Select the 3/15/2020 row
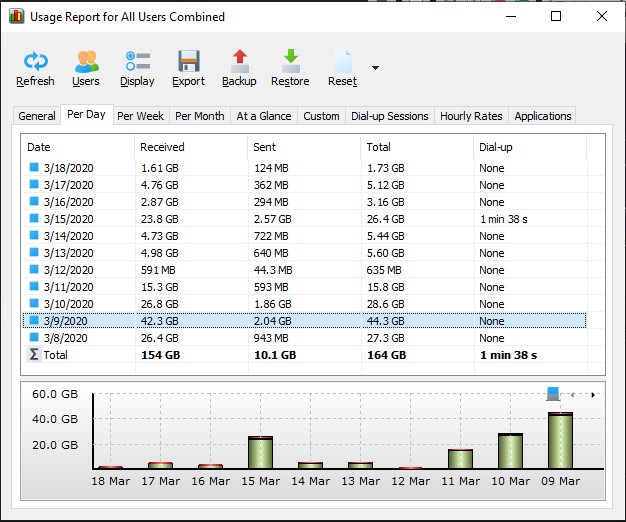 (305, 219)
